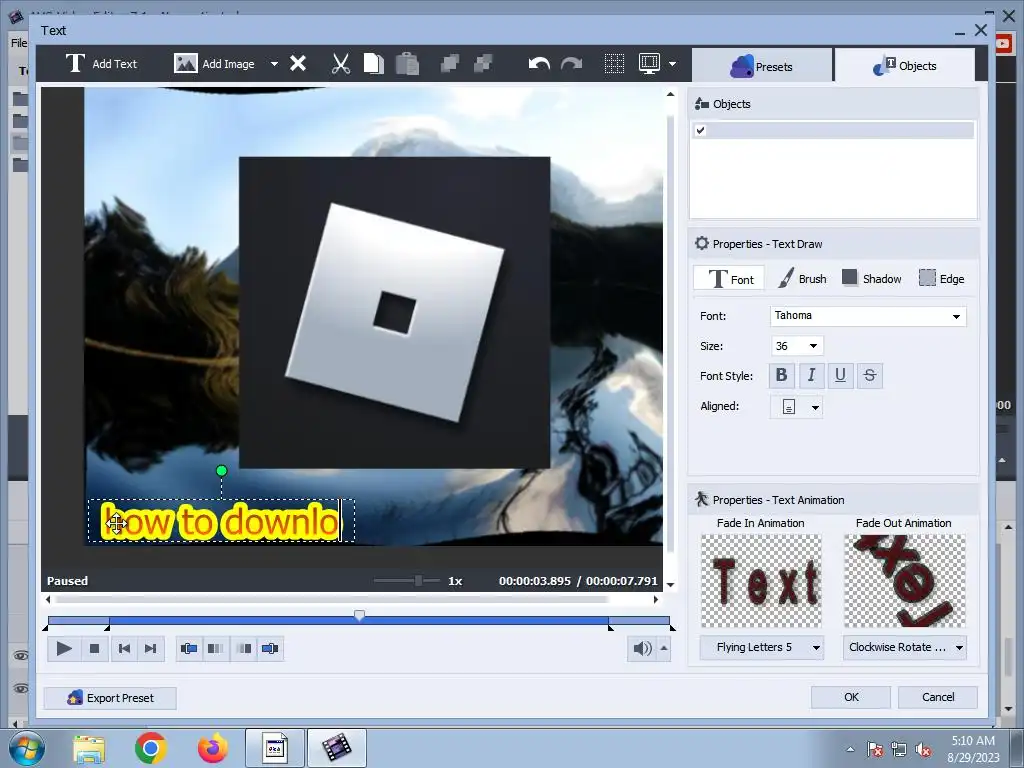Toggle Italic font style
The image size is (1024, 768).
pyautogui.click(x=811, y=376)
